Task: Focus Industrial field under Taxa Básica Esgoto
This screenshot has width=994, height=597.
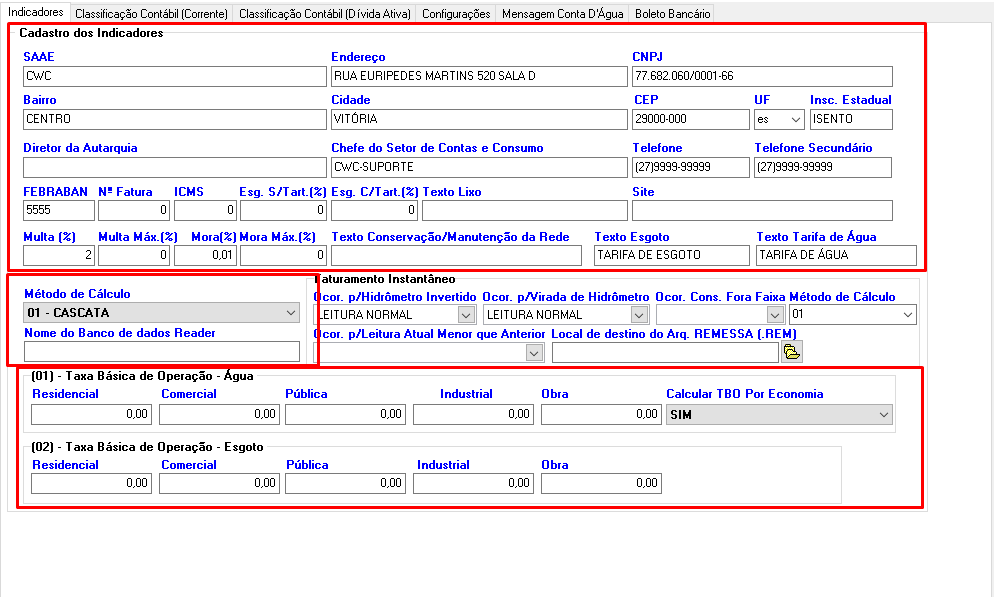Action: click(473, 484)
